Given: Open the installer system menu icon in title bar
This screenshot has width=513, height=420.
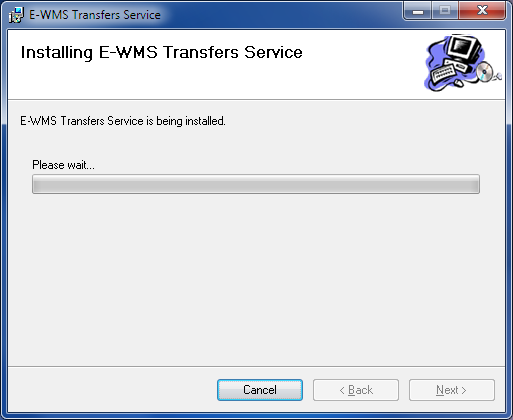Looking at the screenshot, I should pyautogui.click(x=16, y=15).
